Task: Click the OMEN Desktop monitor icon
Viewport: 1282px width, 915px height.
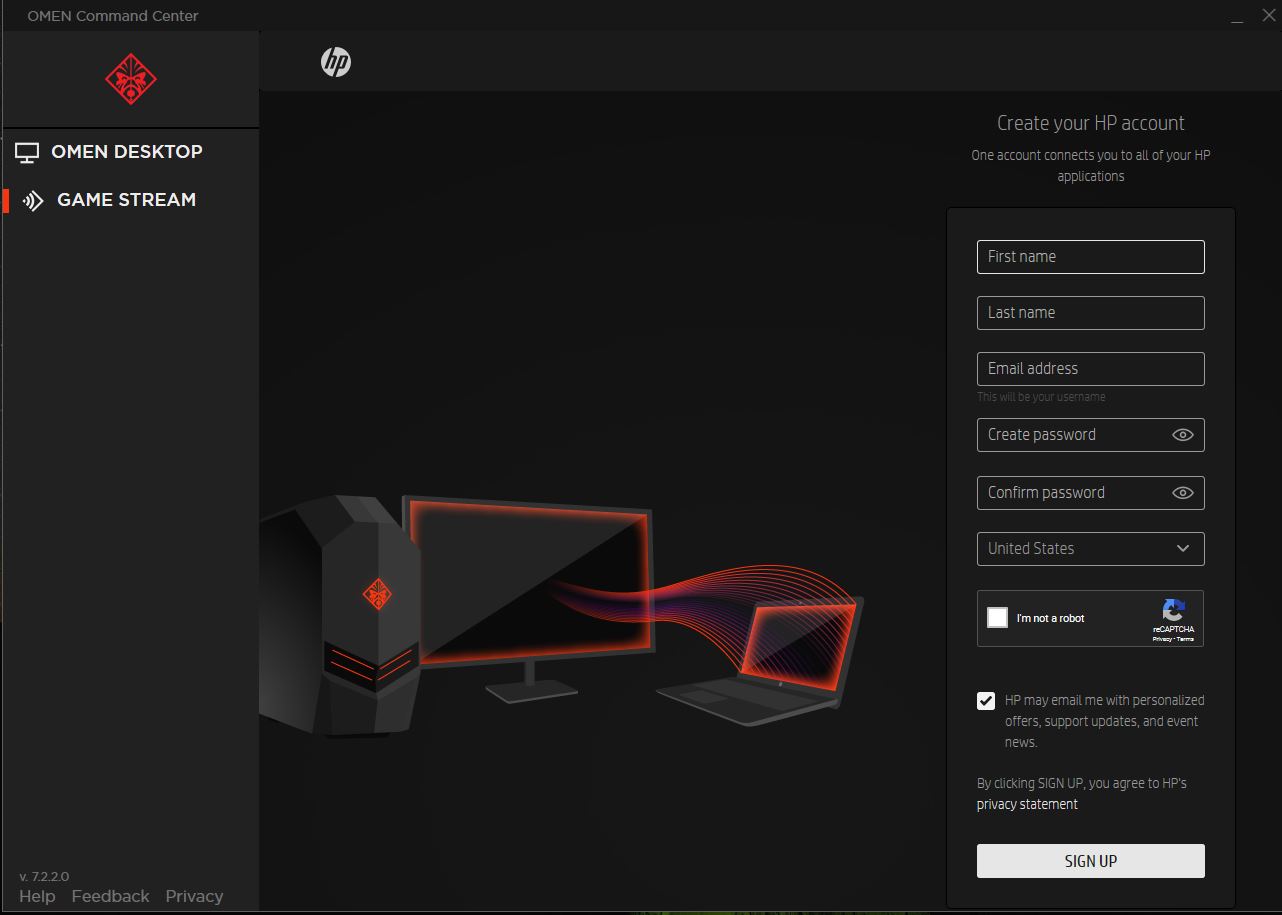Action: tap(27, 153)
